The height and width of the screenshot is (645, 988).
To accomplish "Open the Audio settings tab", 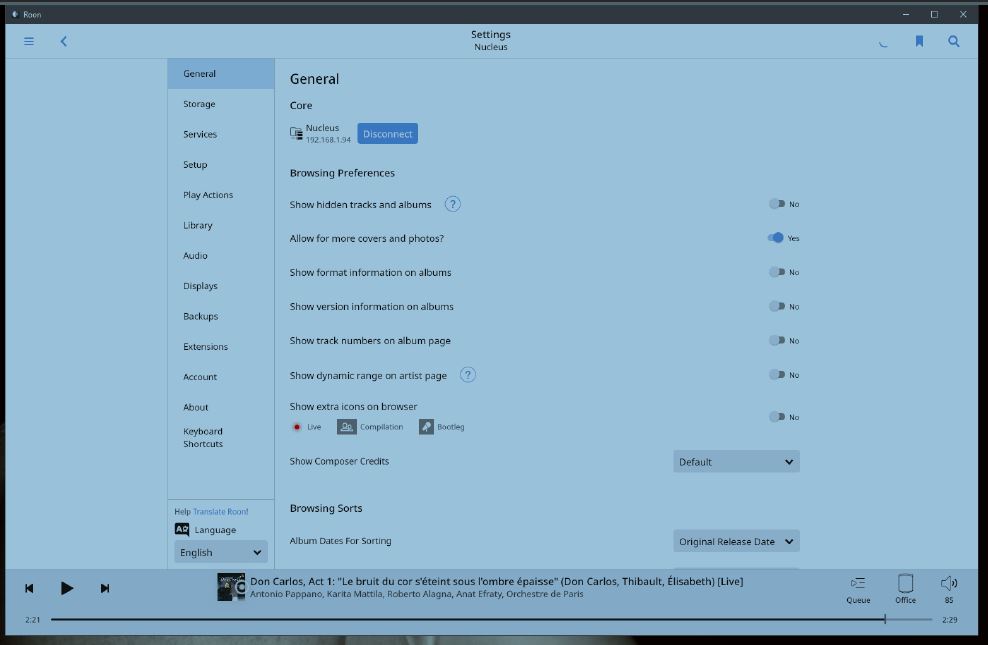I will tap(221, 255).
